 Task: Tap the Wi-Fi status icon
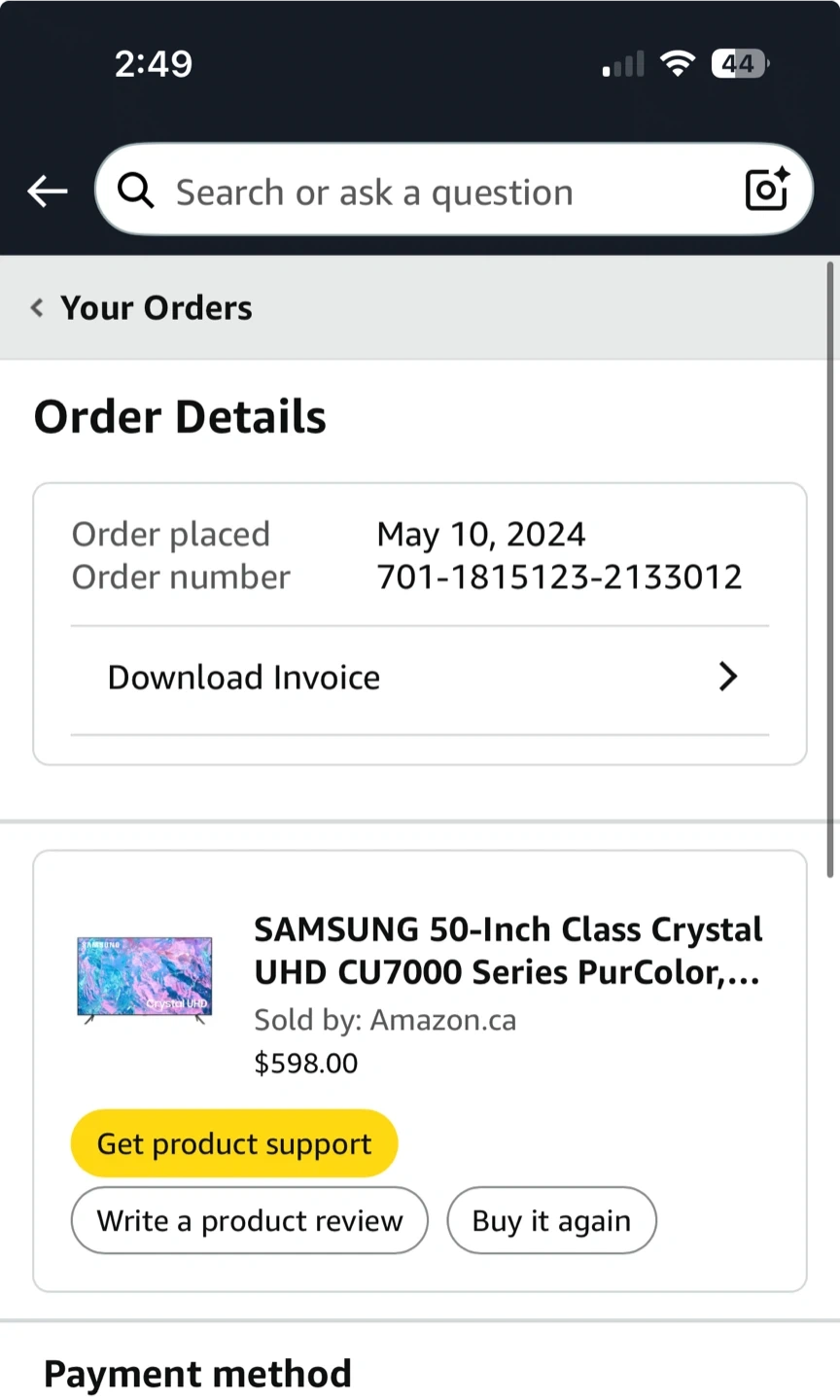pos(677,64)
